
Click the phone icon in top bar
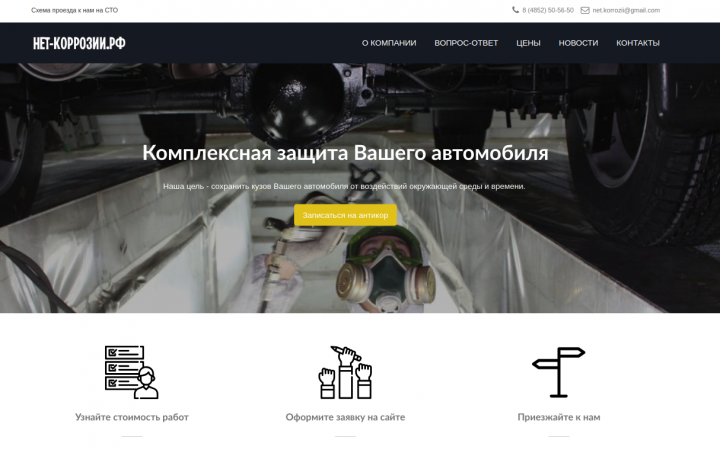(x=515, y=10)
